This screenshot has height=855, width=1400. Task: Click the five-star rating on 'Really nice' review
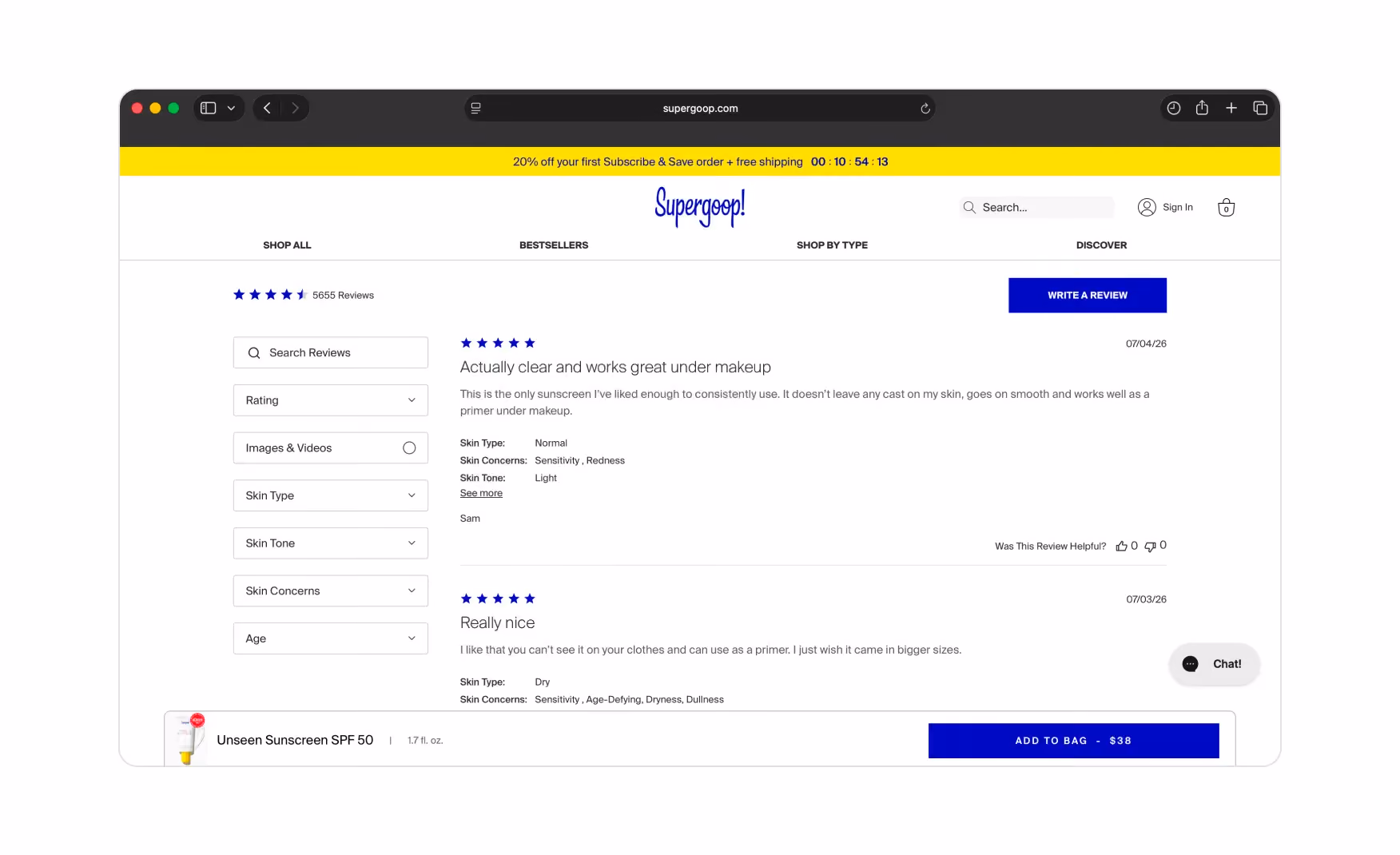(x=498, y=598)
